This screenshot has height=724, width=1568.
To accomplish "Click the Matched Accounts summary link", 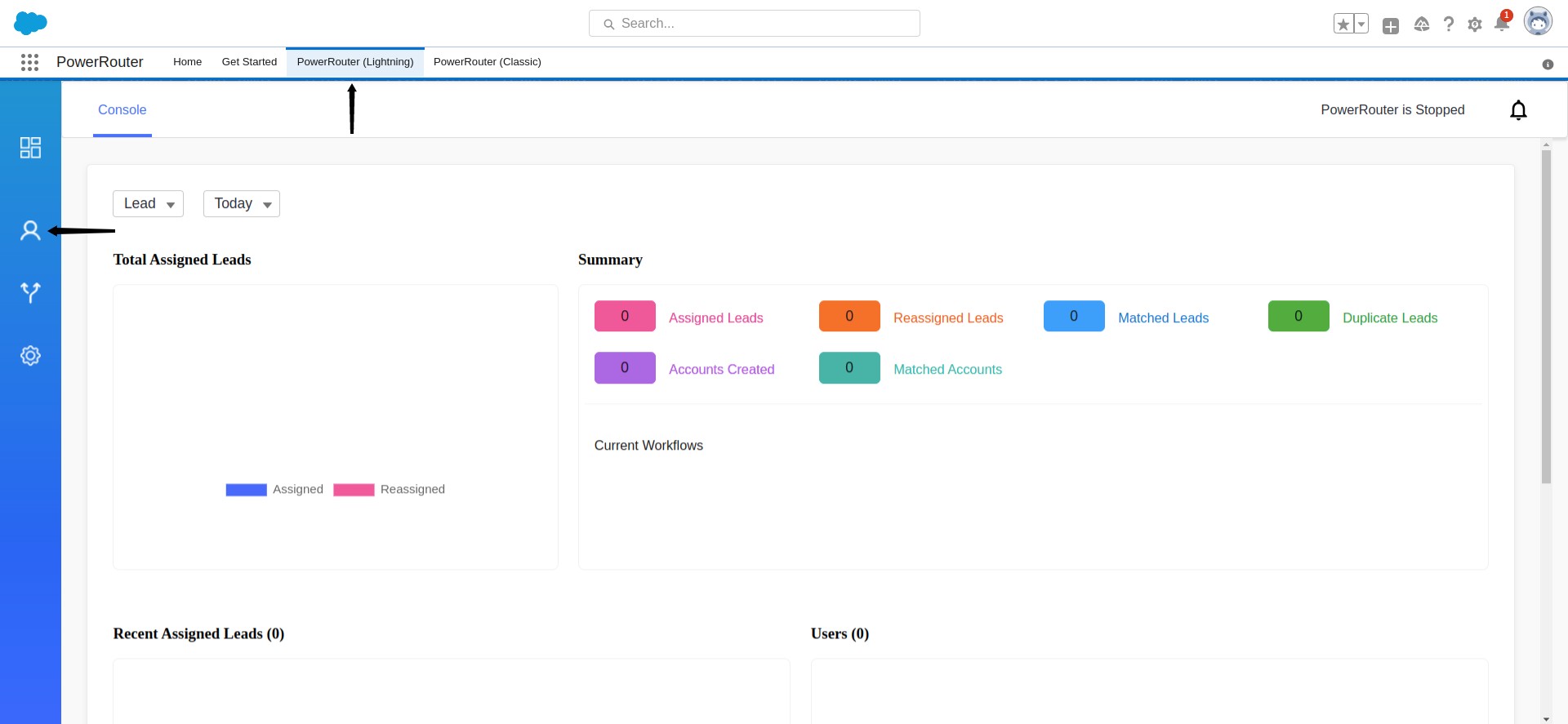I will 947,370.
